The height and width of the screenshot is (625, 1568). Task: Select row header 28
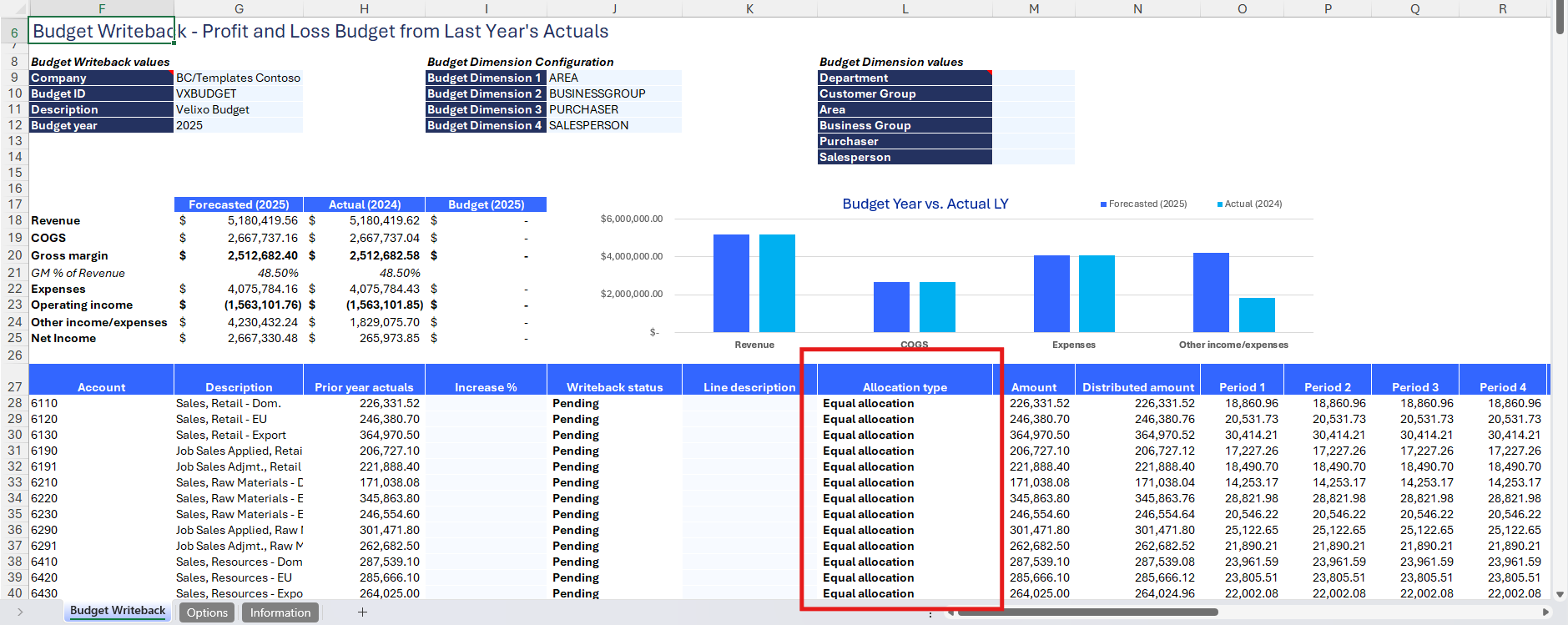(15, 403)
